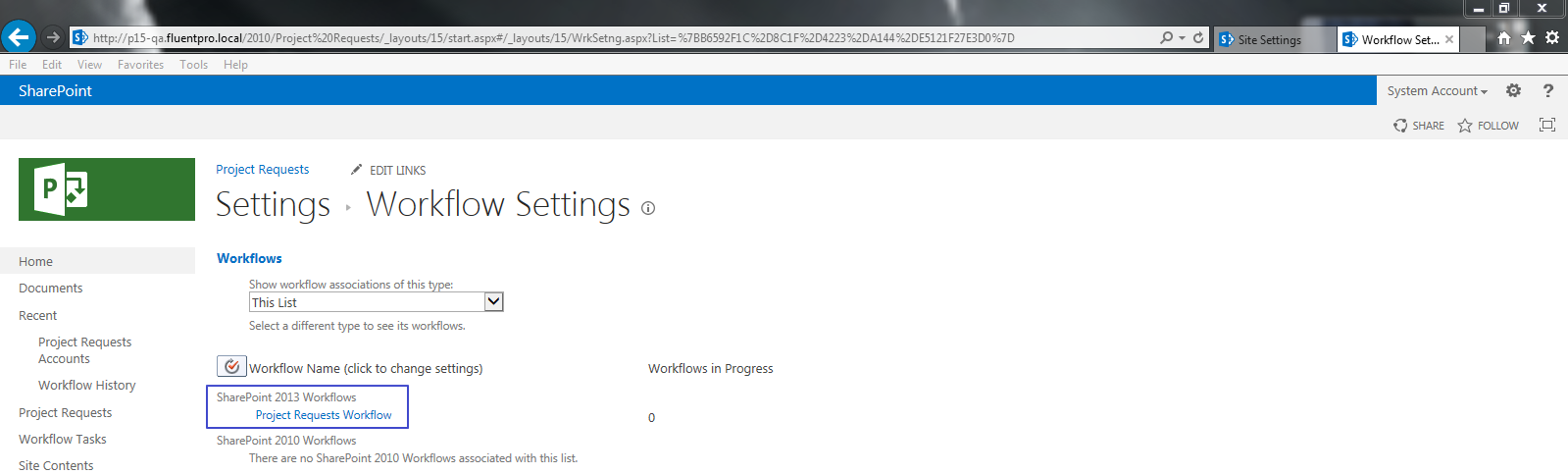This screenshot has height=474, width=1568.
Task: Open browser Home icon
Action: (1504, 38)
